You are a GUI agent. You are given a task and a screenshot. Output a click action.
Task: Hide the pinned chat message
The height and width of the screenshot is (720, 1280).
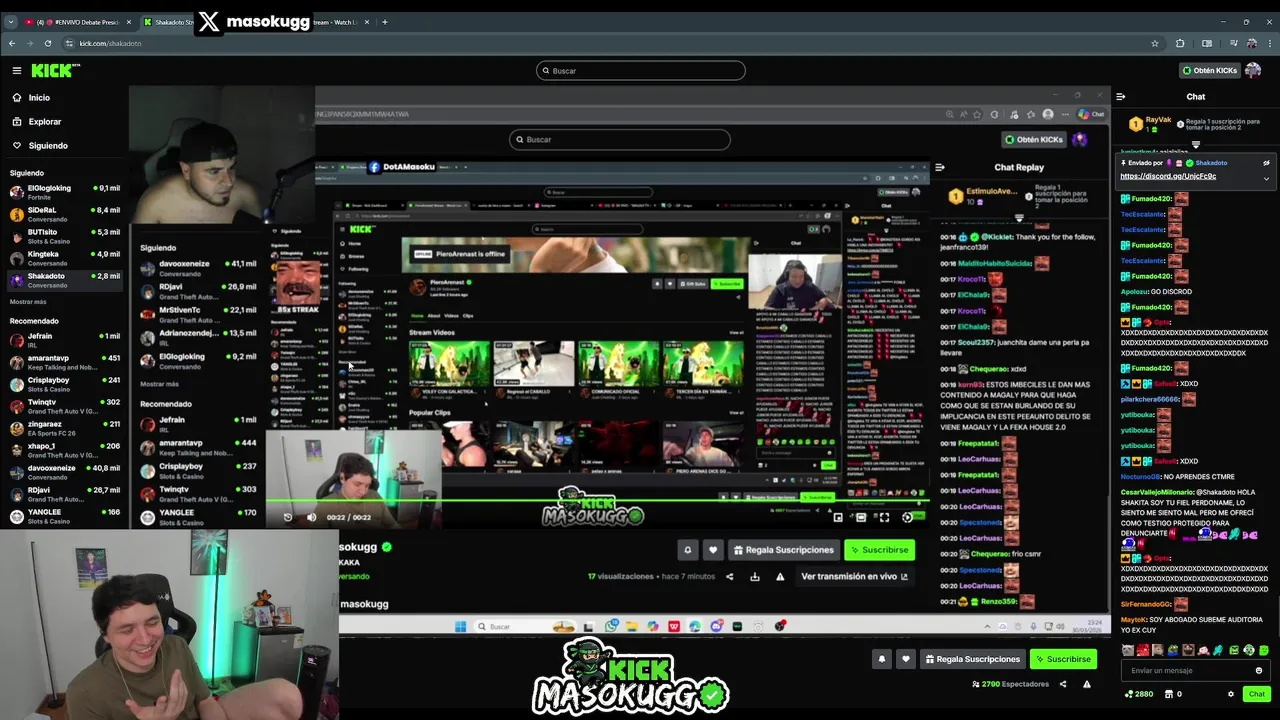click(x=1266, y=163)
